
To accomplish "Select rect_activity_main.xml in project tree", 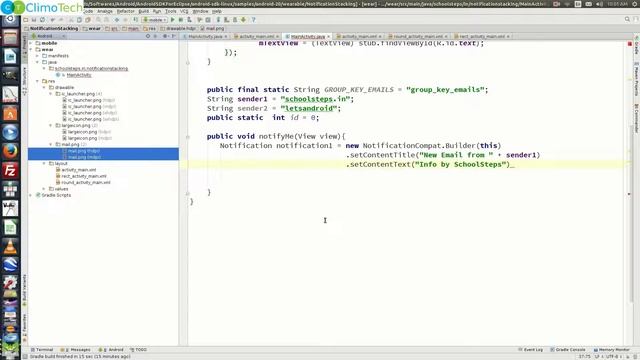I will pyautogui.click(x=84, y=176).
